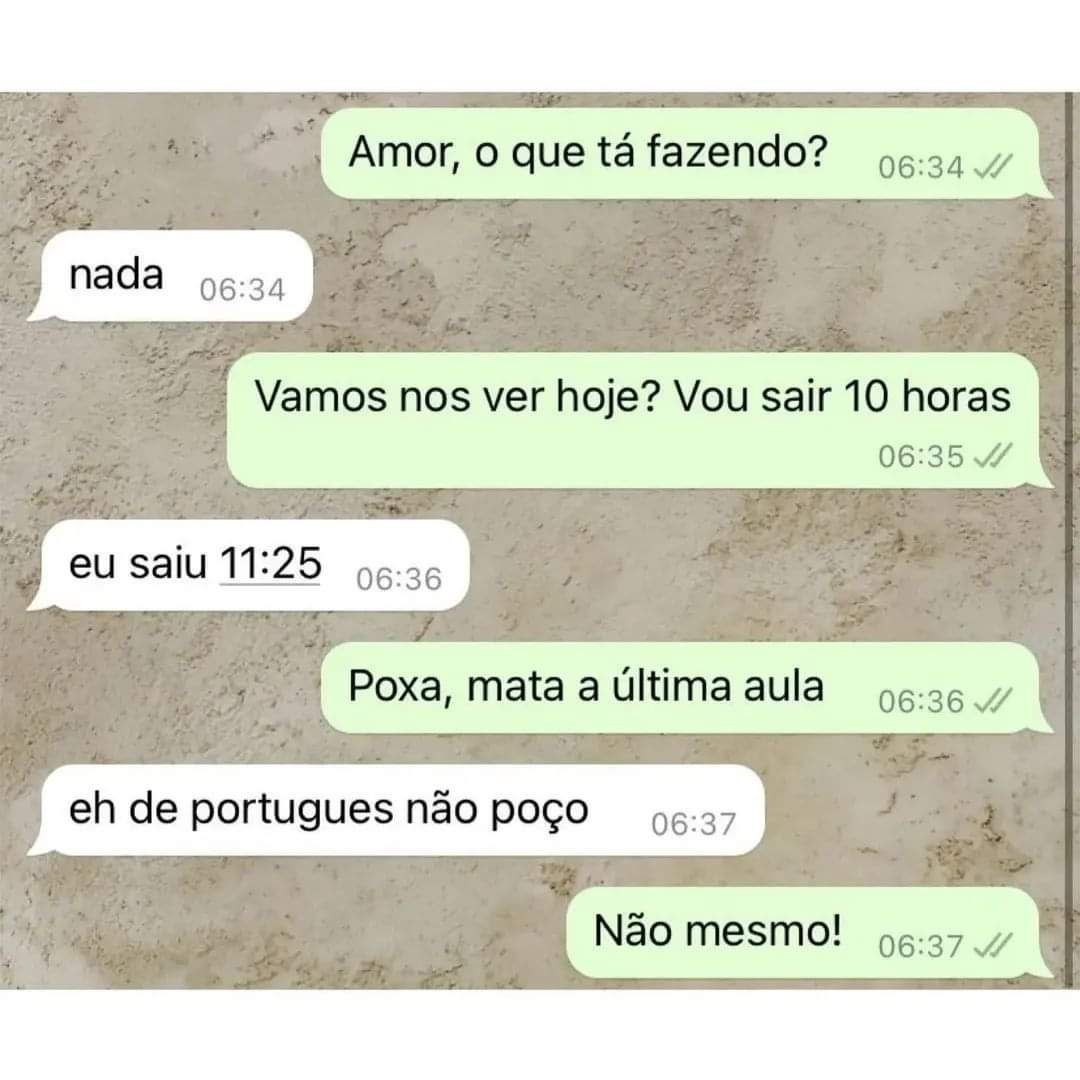Select the 'Não mesmo!' reply bubble
The image size is (1080, 1080).
tap(809, 932)
